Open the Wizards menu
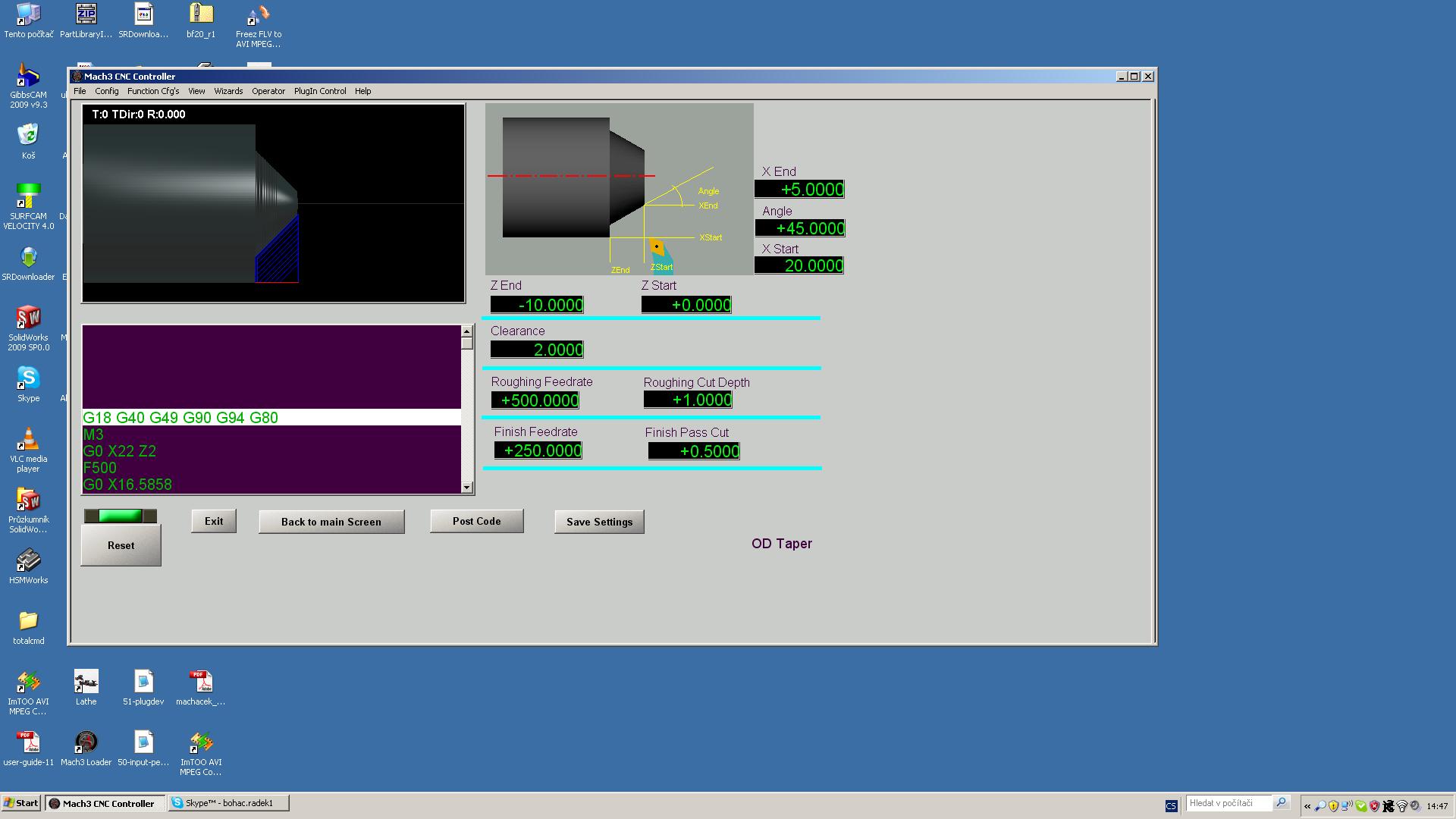Image resolution: width=1456 pixels, height=819 pixels. click(x=228, y=91)
